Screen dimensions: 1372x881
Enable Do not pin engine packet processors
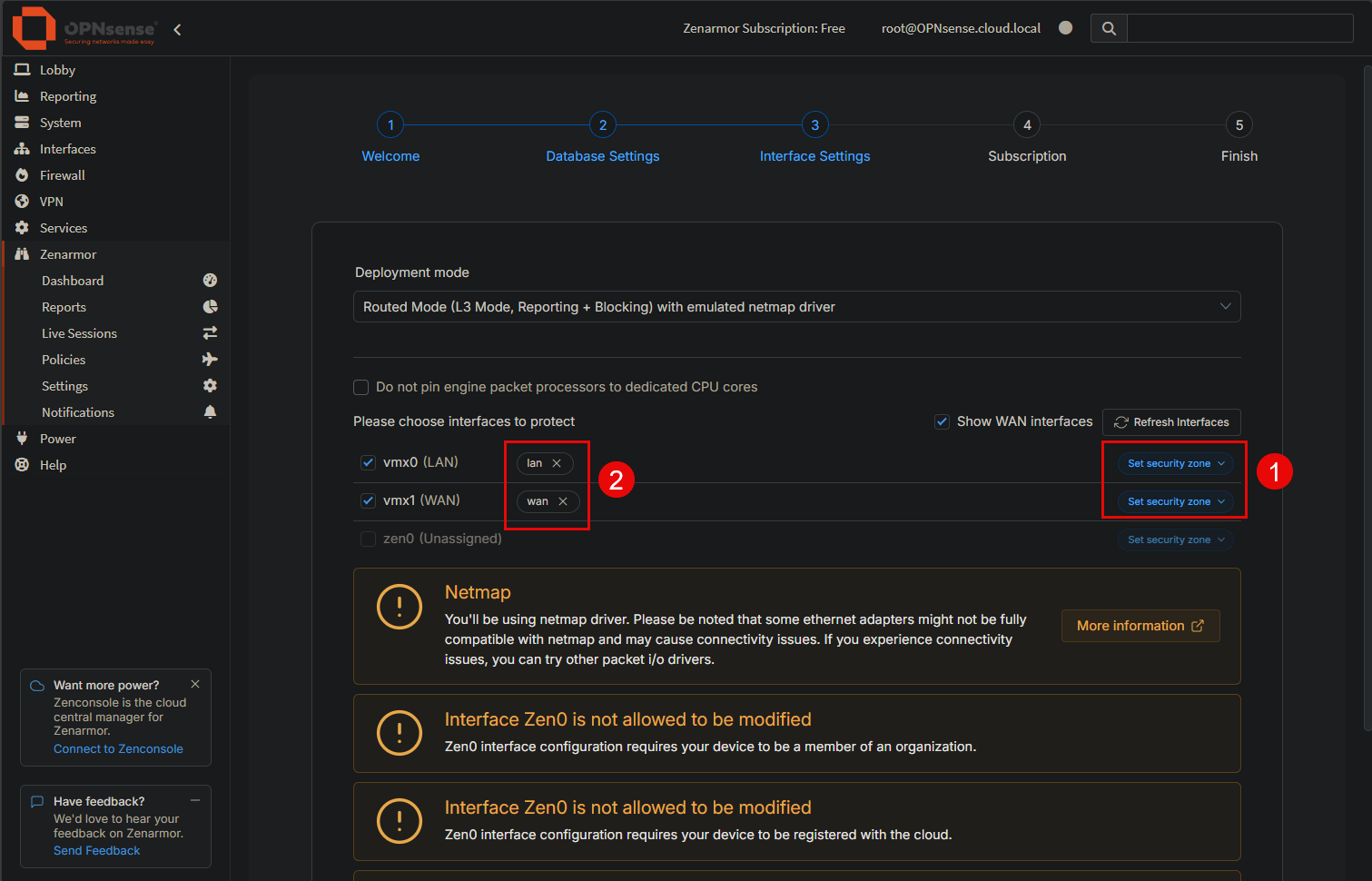coord(360,387)
